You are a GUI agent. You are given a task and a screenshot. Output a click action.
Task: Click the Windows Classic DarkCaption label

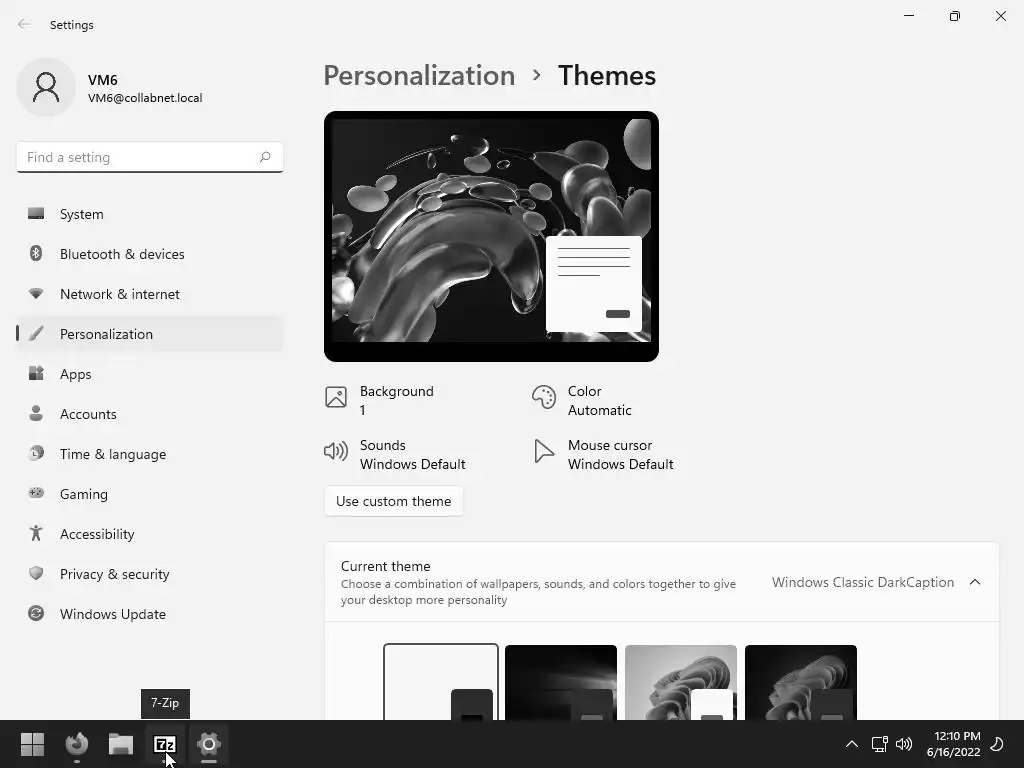[x=863, y=582]
